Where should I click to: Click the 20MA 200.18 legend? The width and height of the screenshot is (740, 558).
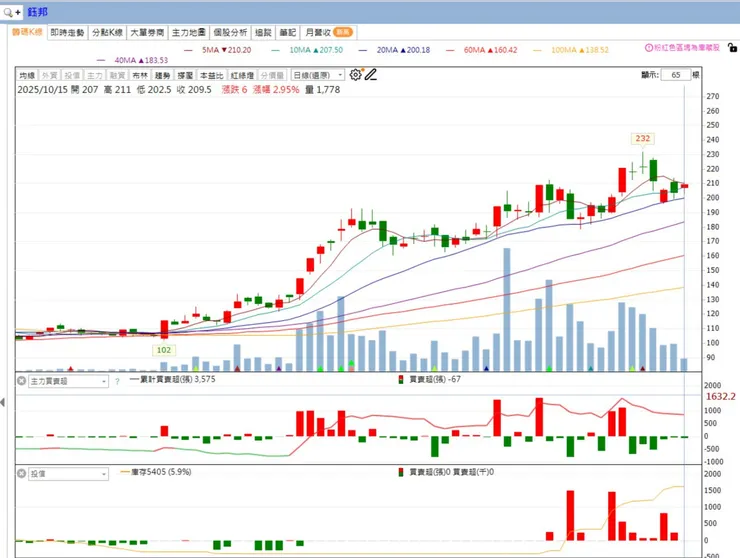[395, 50]
